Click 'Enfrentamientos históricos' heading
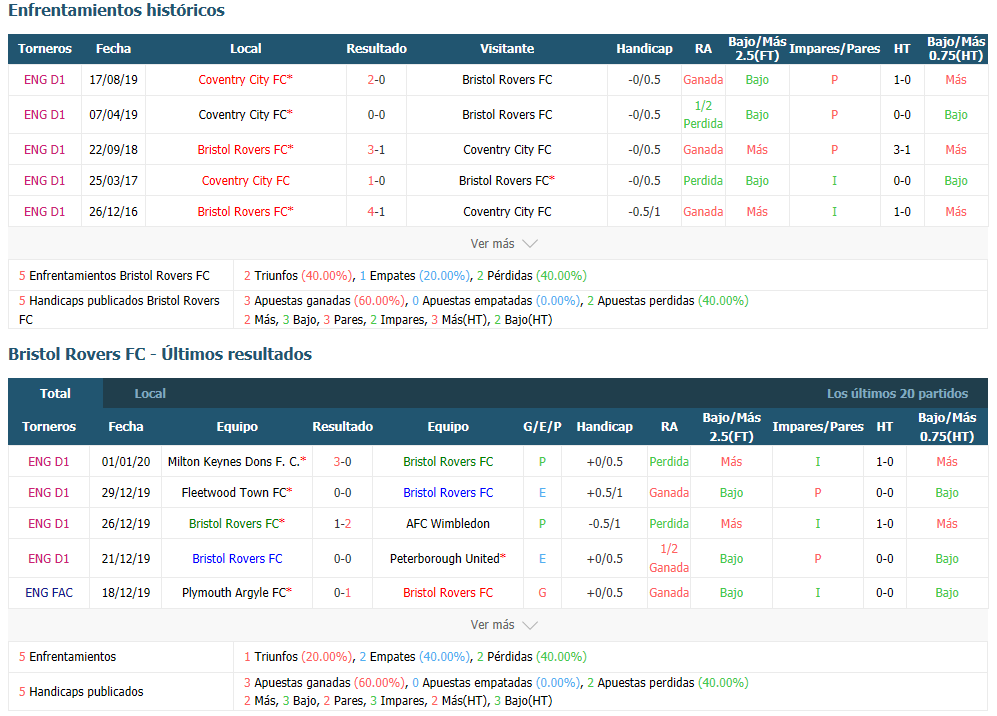This screenshot has height=716, width=997. (x=116, y=10)
